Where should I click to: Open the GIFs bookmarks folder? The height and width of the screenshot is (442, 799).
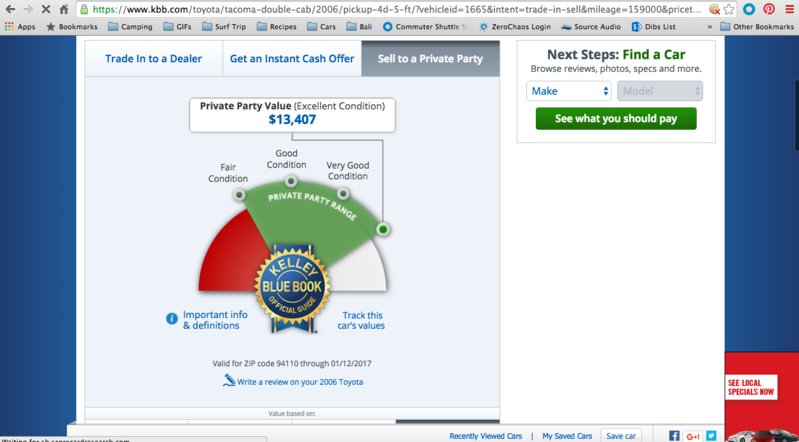pos(177,27)
